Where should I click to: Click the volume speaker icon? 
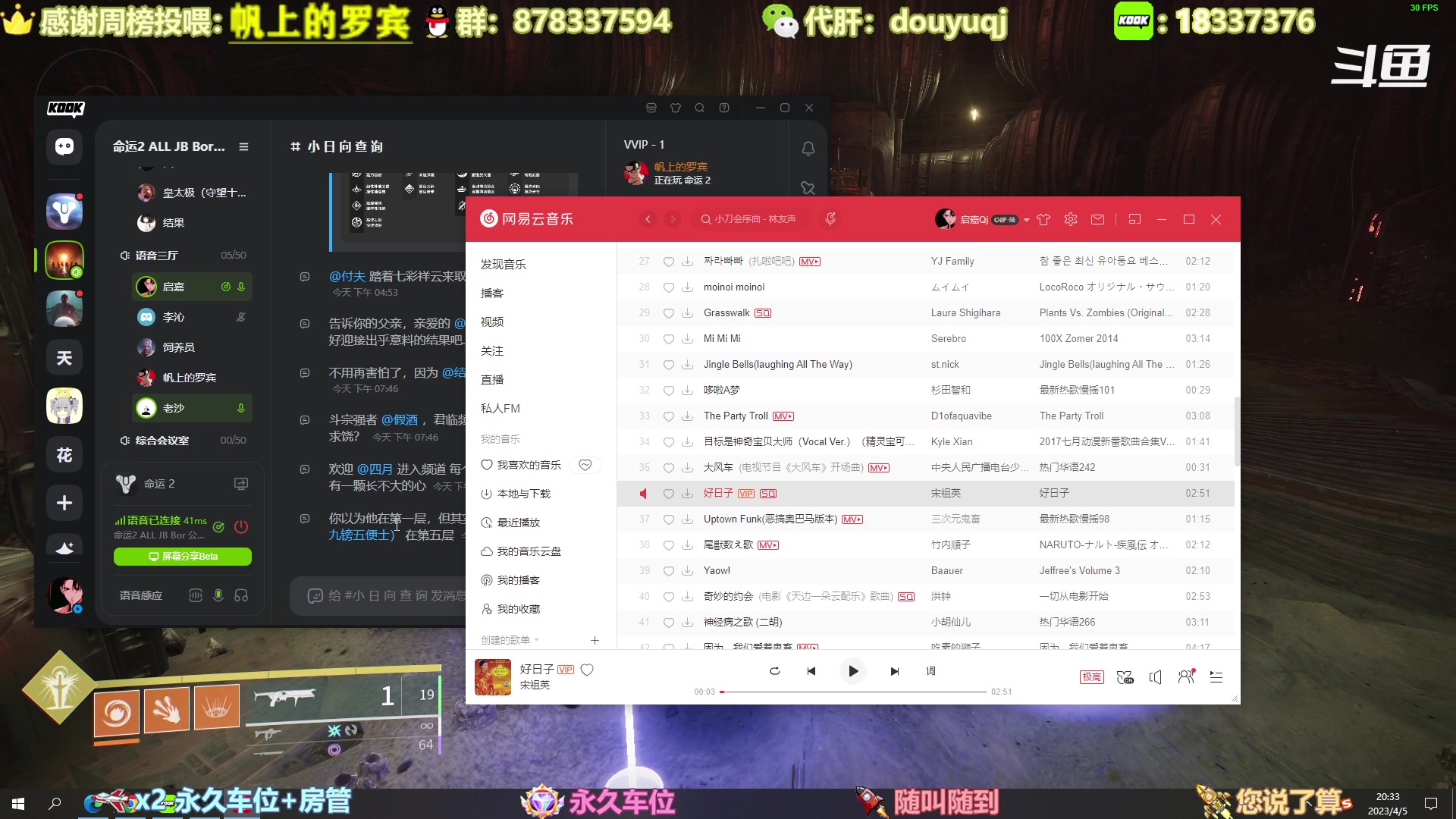click(1156, 677)
